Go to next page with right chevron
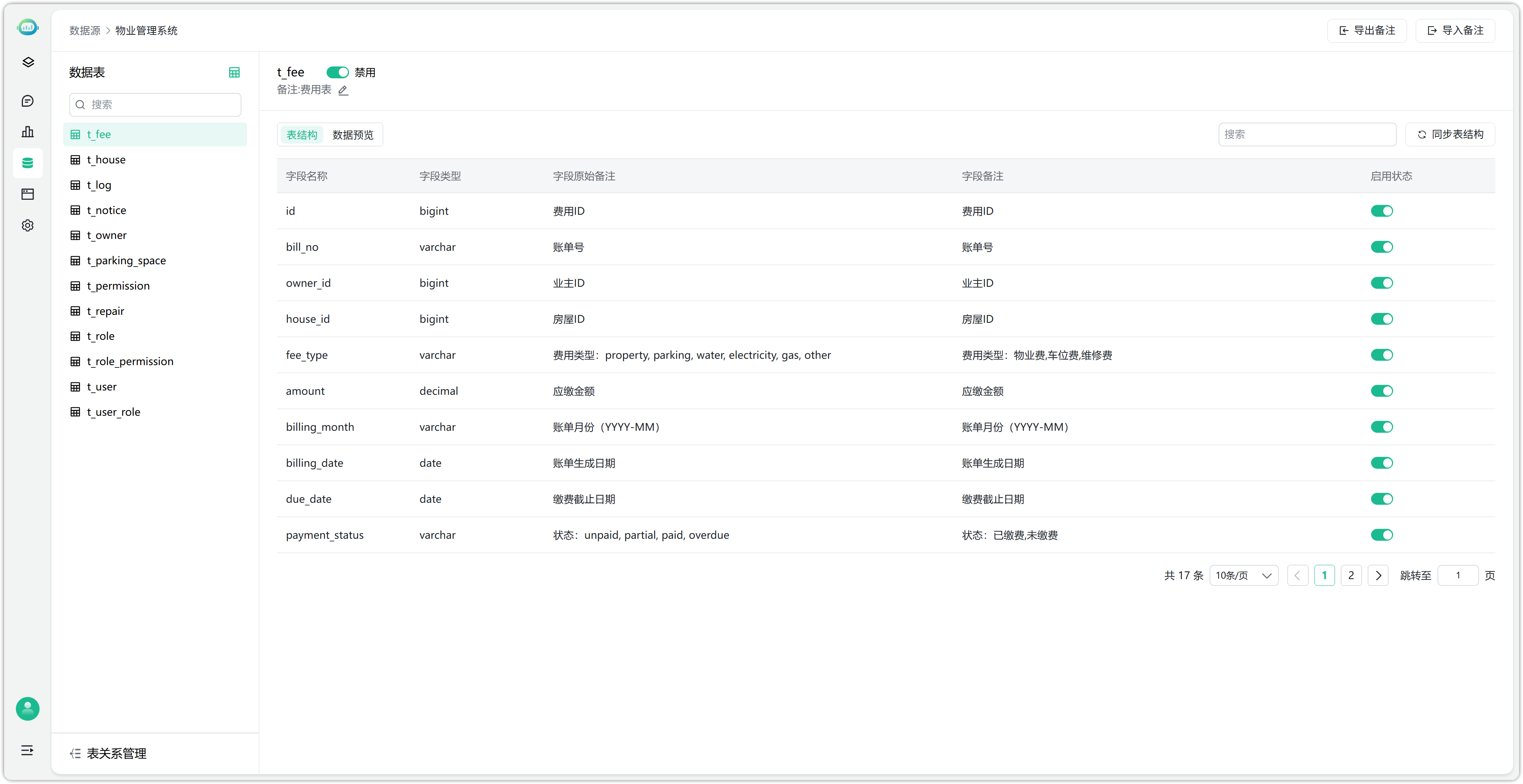Image resolution: width=1523 pixels, height=784 pixels. tap(1378, 575)
